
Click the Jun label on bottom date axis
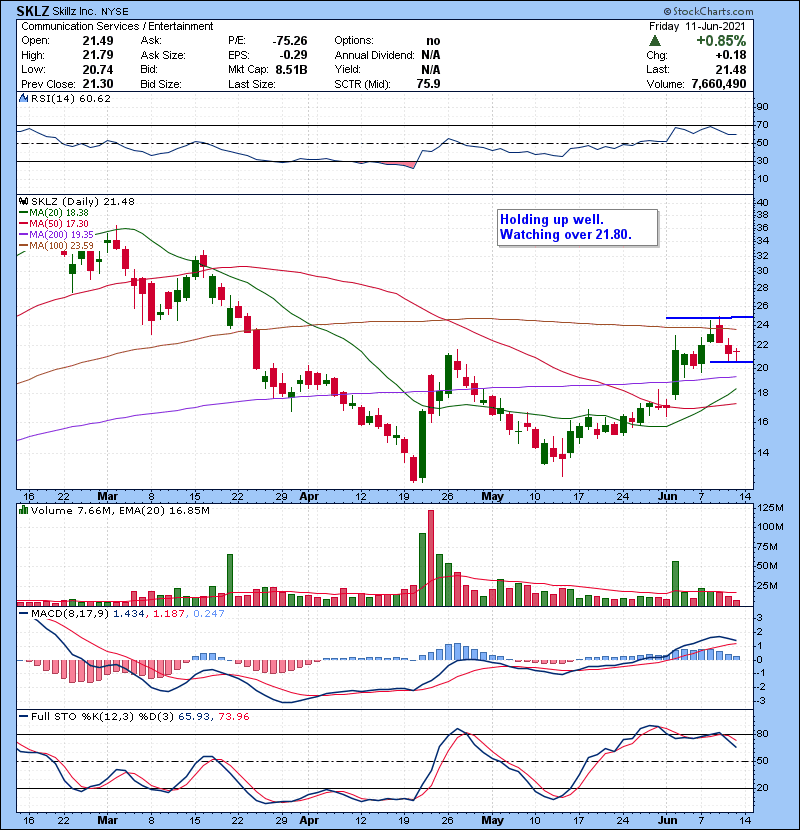[x=668, y=820]
